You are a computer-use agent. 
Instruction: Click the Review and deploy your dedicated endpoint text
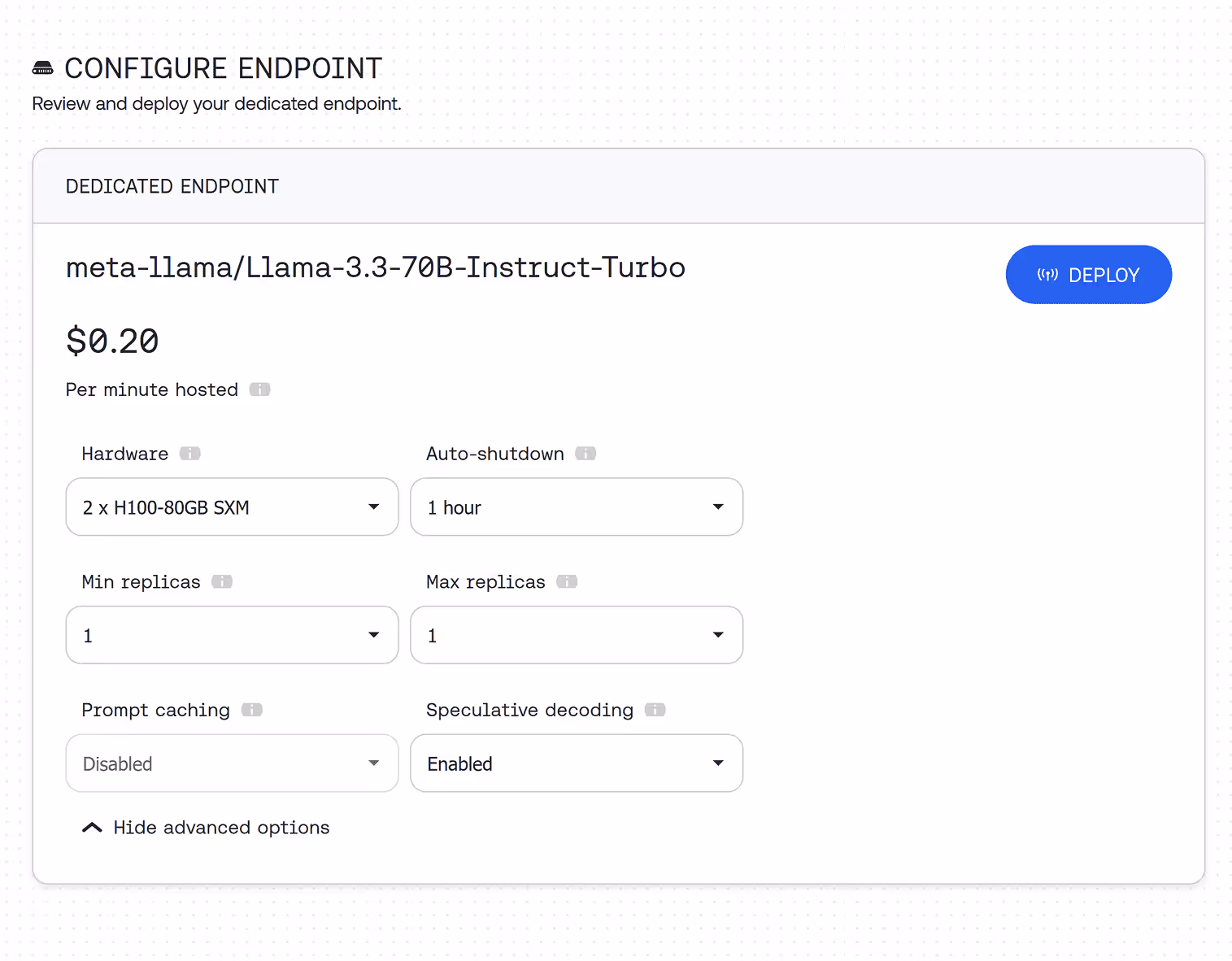point(216,104)
